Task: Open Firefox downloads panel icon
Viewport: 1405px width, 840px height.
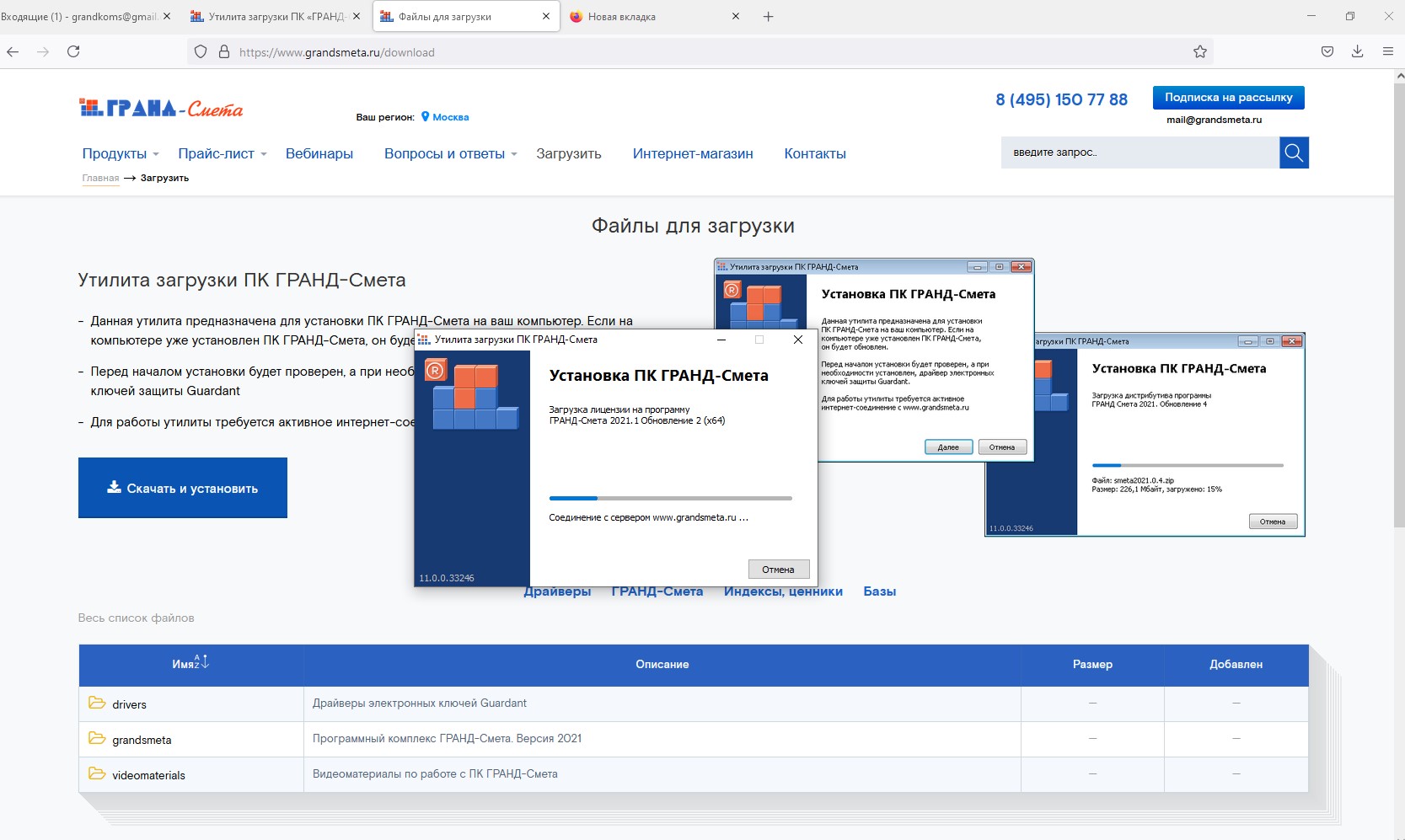Action: (x=1357, y=52)
